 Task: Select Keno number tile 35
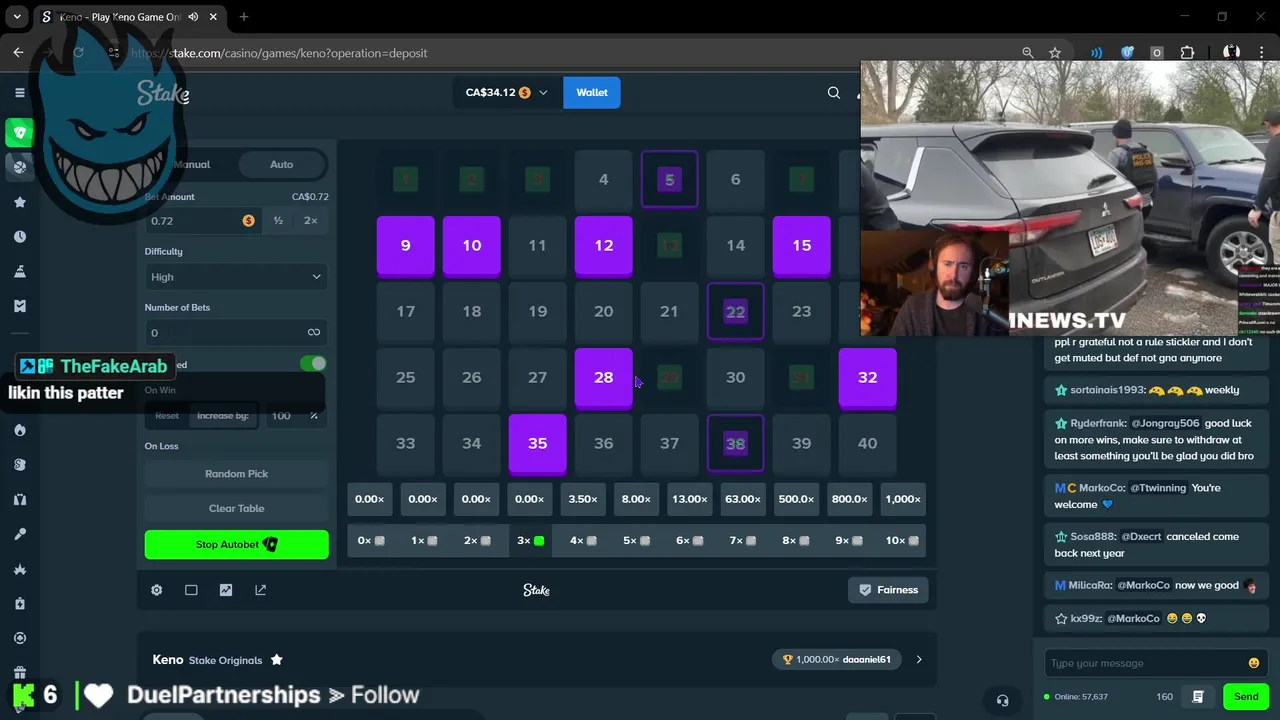click(x=538, y=444)
